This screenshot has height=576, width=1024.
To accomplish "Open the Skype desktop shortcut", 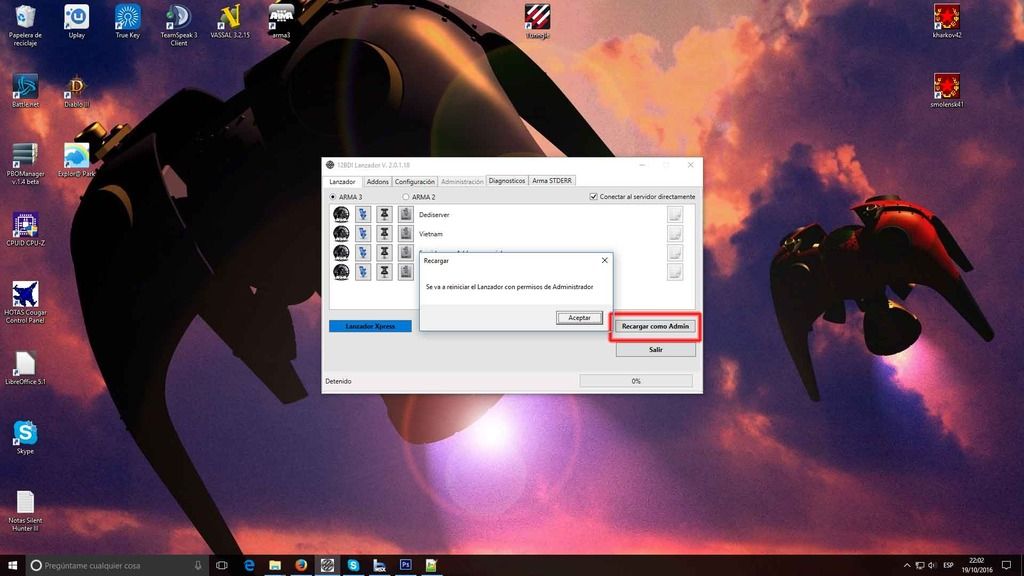I will 25,438.
